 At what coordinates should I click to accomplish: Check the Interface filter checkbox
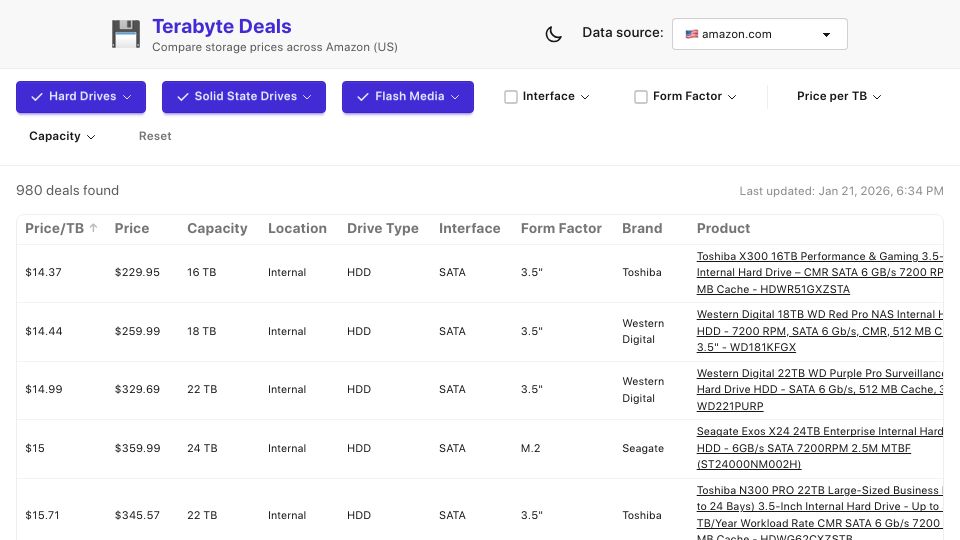tap(511, 97)
